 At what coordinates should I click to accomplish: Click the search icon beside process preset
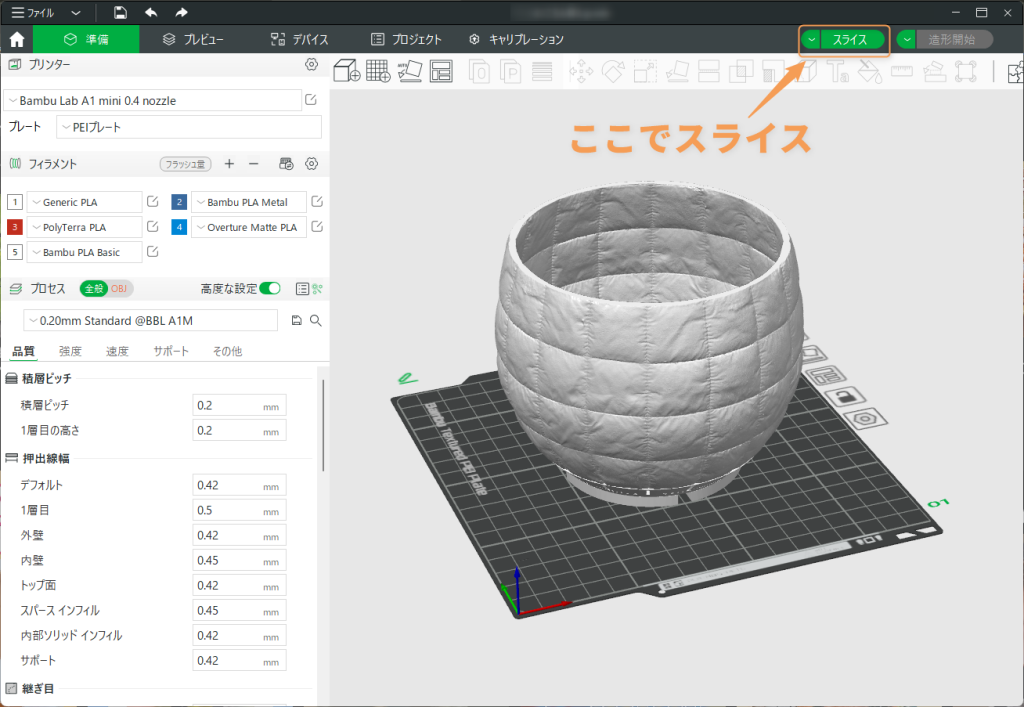click(x=316, y=320)
